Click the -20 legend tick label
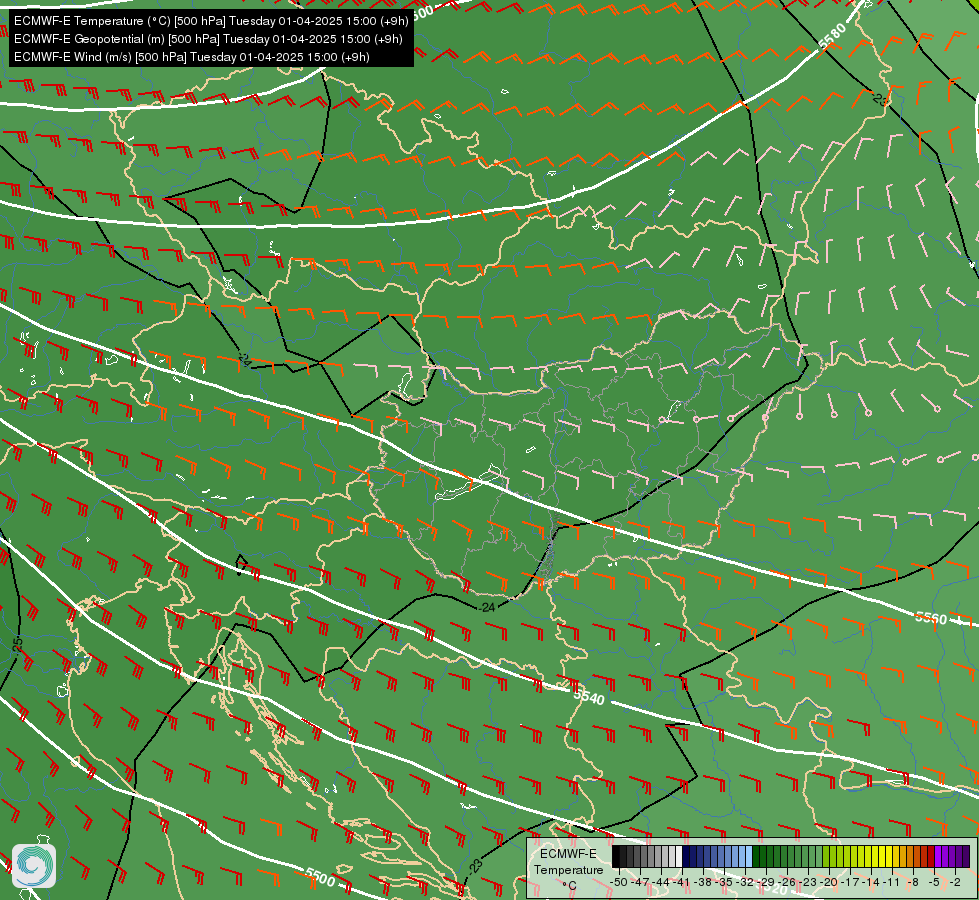Image resolution: width=979 pixels, height=900 pixels. 829,882
